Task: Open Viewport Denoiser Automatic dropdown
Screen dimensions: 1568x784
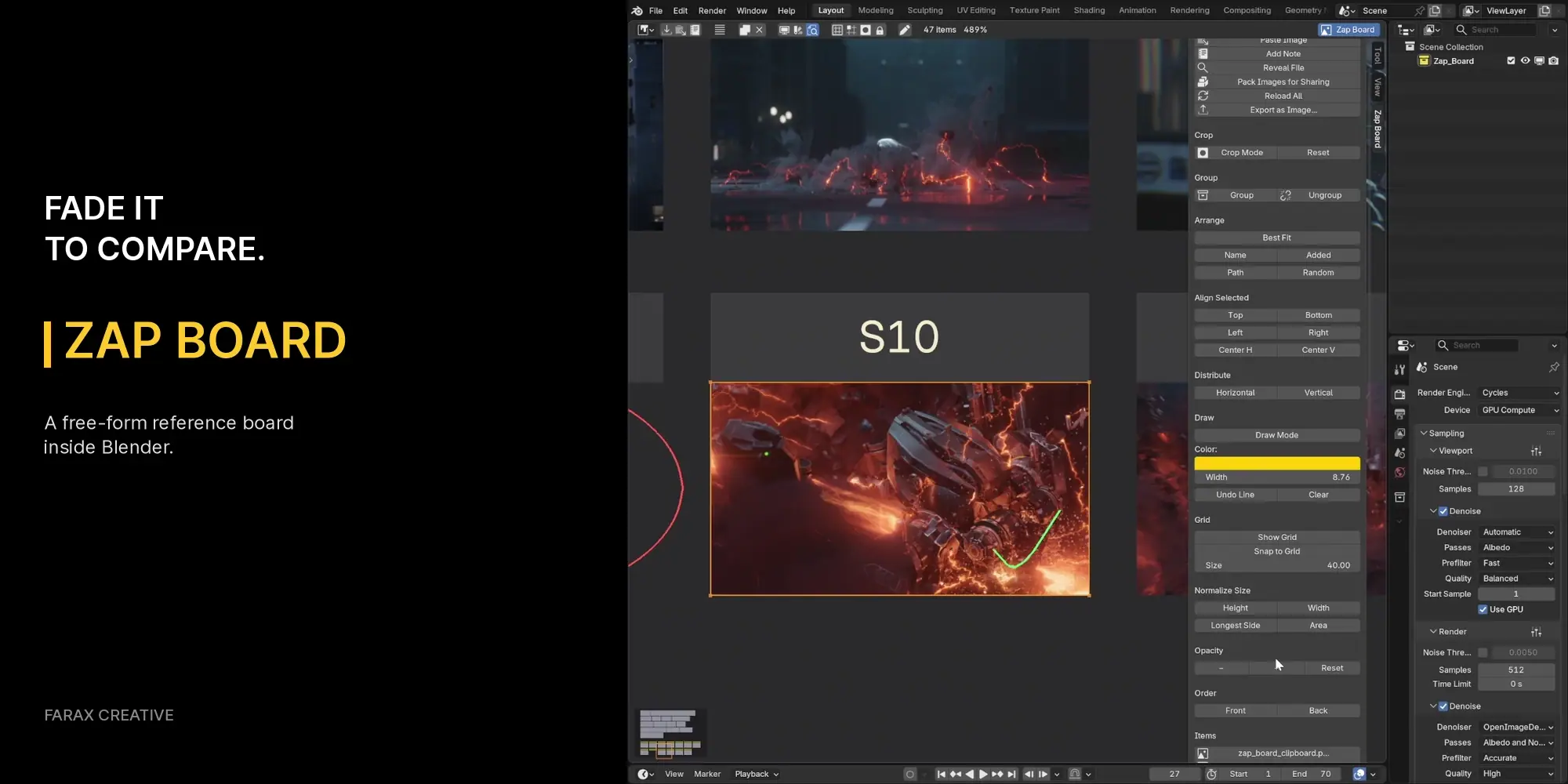Action: tap(1518, 532)
